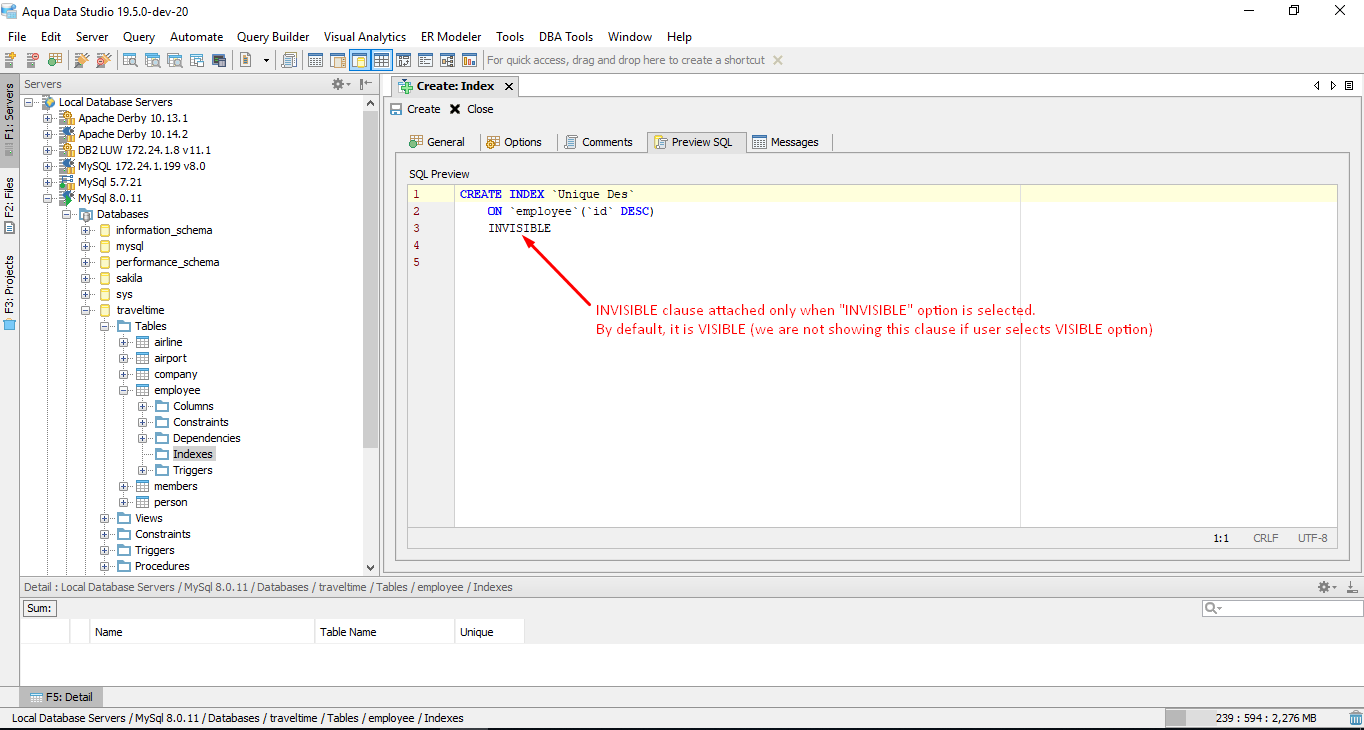Close the Create: Index tab
This screenshot has height=730, width=1364.
tap(508, 86)
